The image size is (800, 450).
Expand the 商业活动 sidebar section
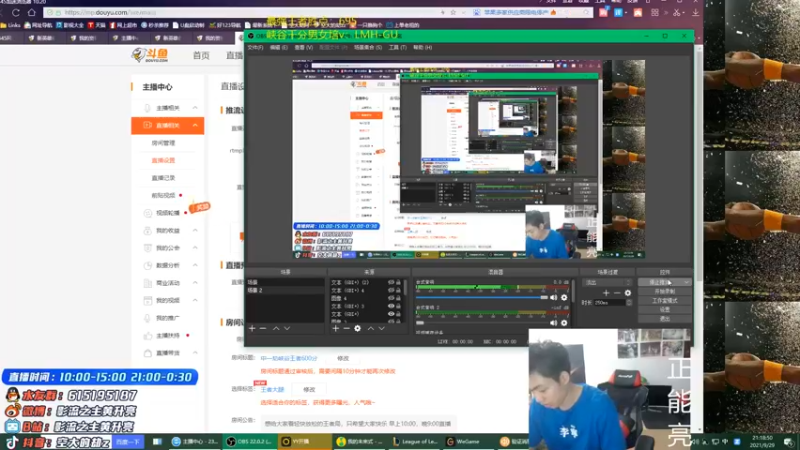pos(195,283)
